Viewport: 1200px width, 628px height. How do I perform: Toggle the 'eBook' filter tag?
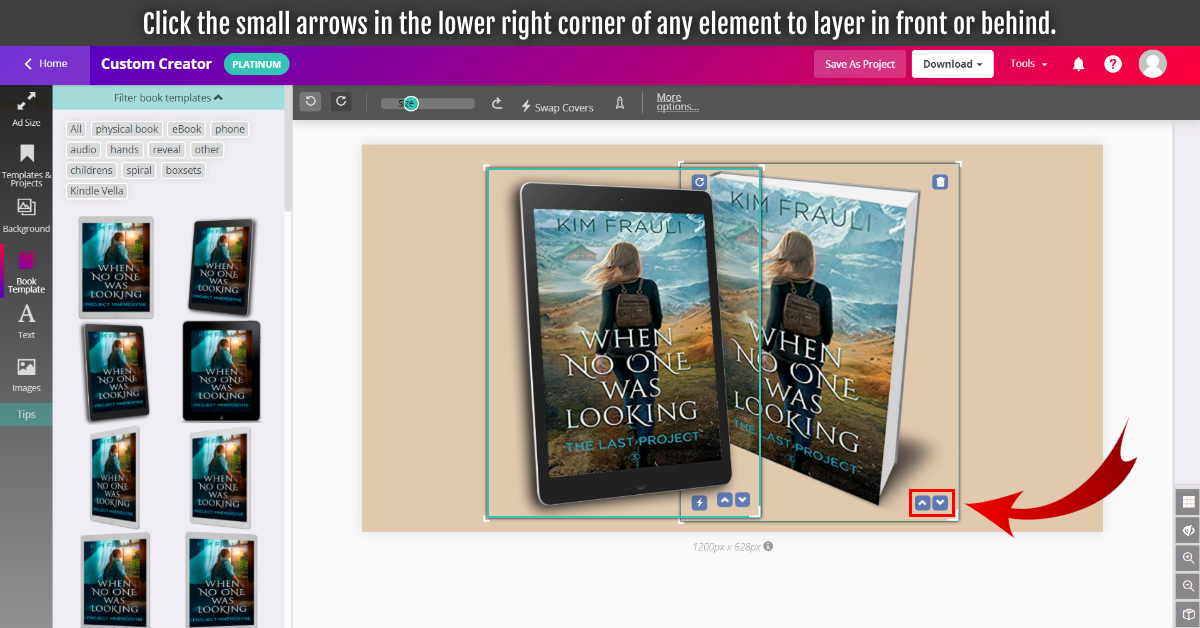(x=186, y=129)
